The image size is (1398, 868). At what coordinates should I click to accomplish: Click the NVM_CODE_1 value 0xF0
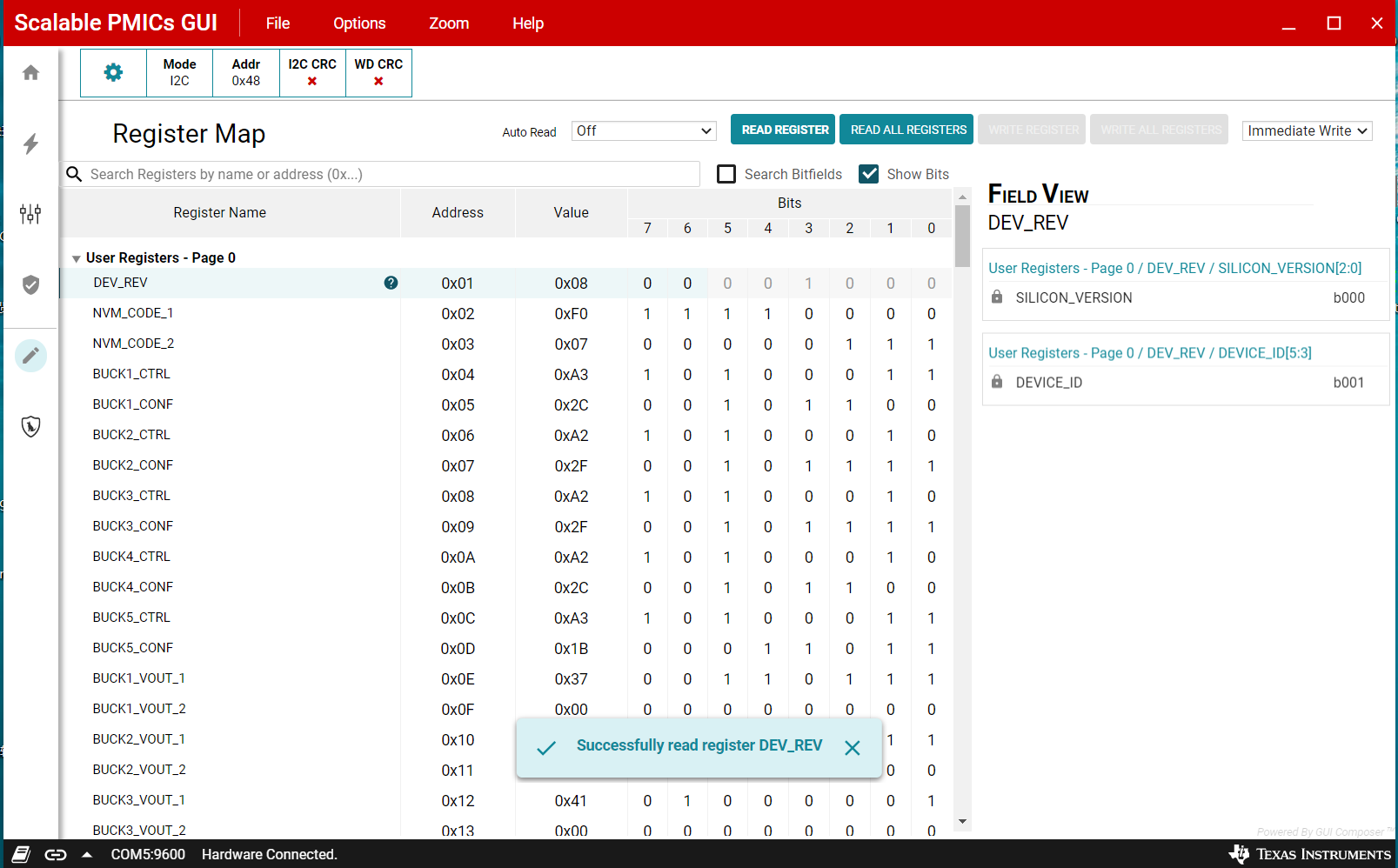[x=572, y=314]
